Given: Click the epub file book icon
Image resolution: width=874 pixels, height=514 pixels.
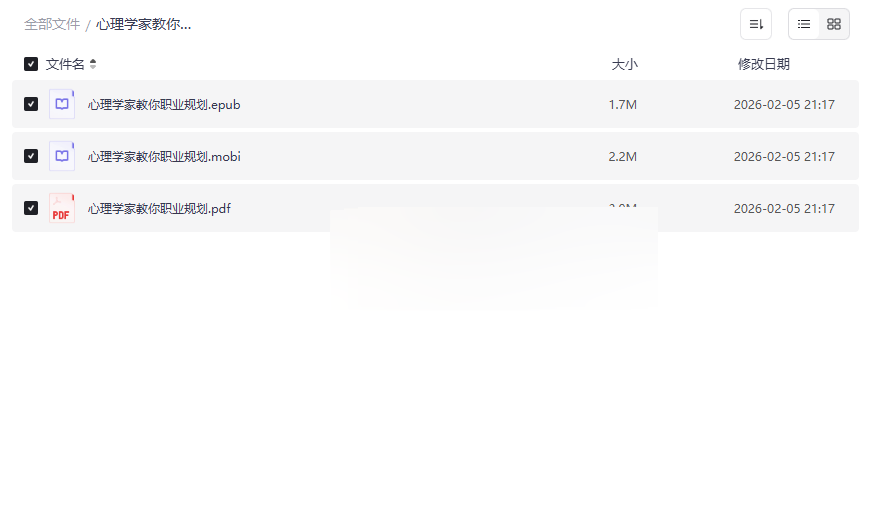Looking at the screenshot, I should point(62,104).
